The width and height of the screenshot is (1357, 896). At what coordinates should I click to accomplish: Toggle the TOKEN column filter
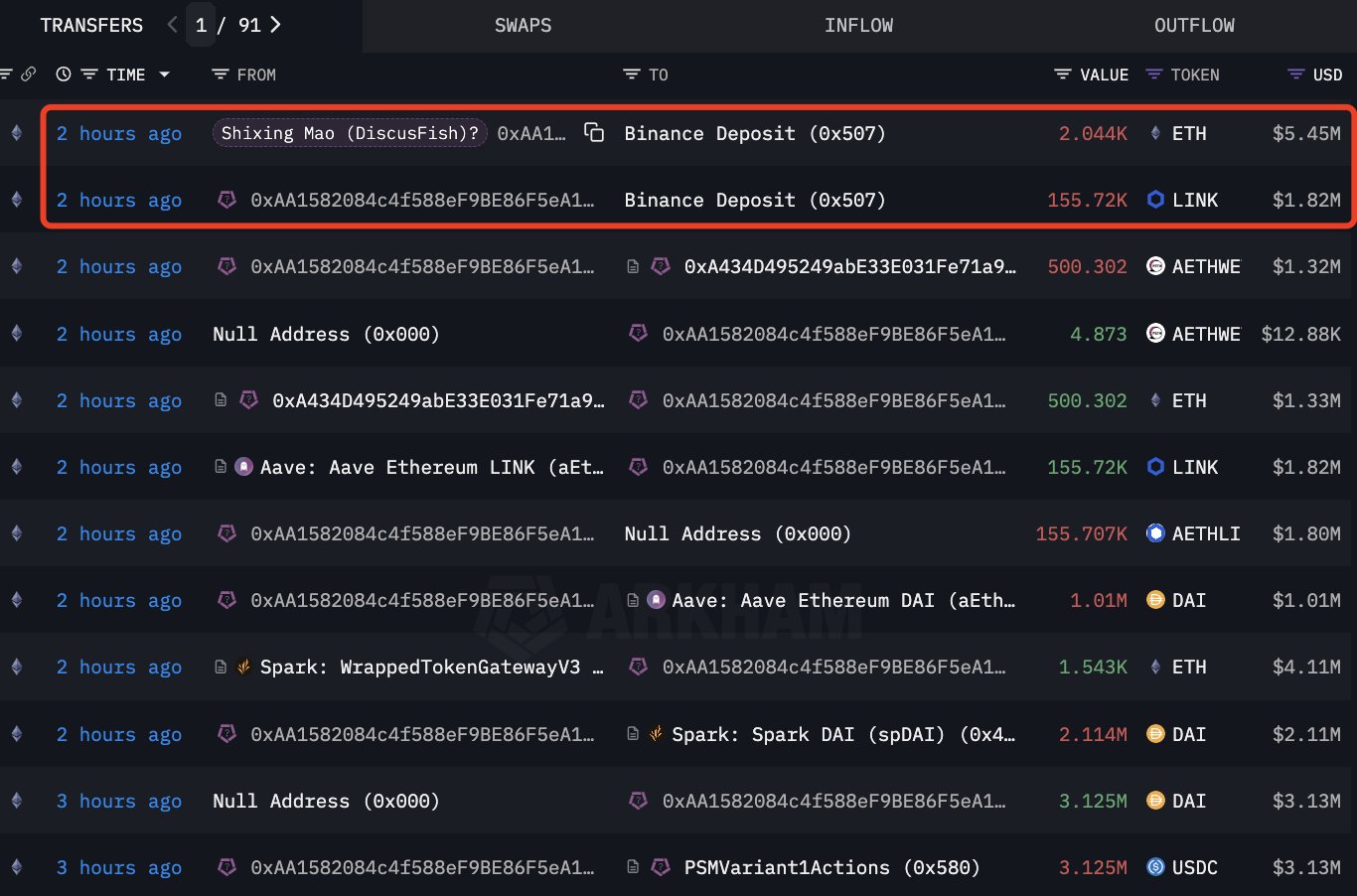coord(1154,75)
